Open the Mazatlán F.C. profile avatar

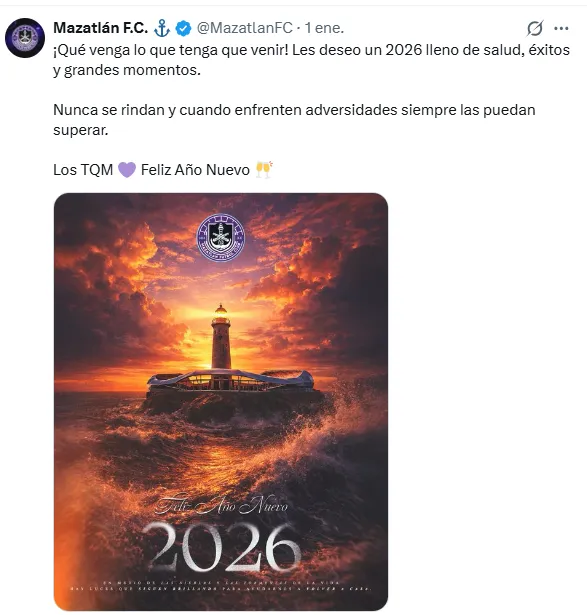pos(25,38)
